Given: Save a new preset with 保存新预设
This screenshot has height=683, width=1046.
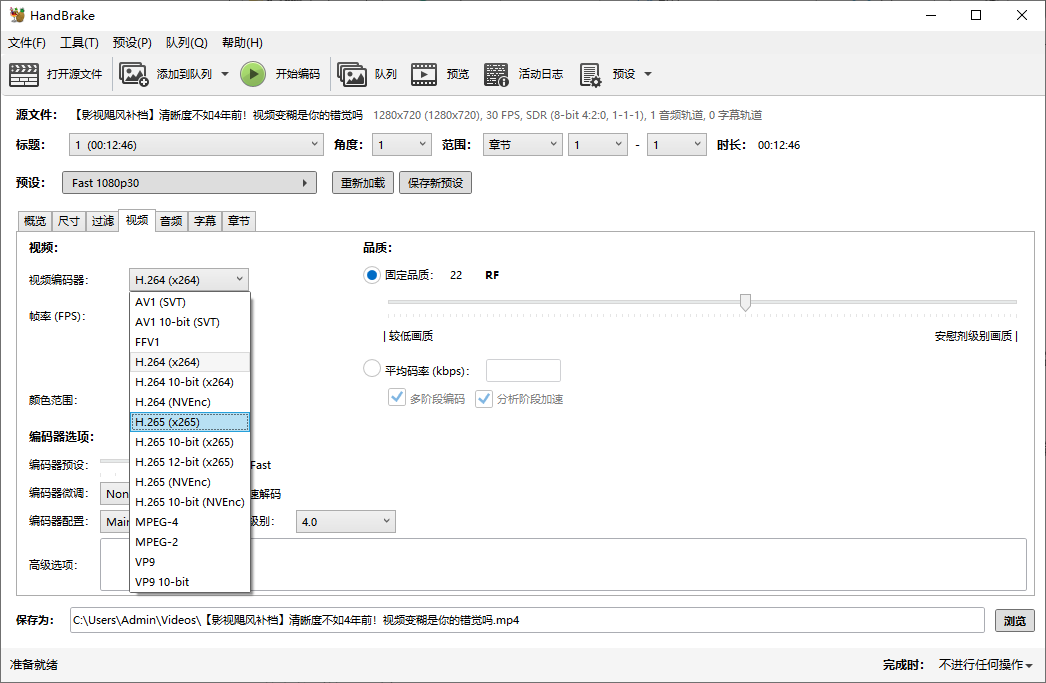Looking at the screenshot, I should click(x=434, y=182).
